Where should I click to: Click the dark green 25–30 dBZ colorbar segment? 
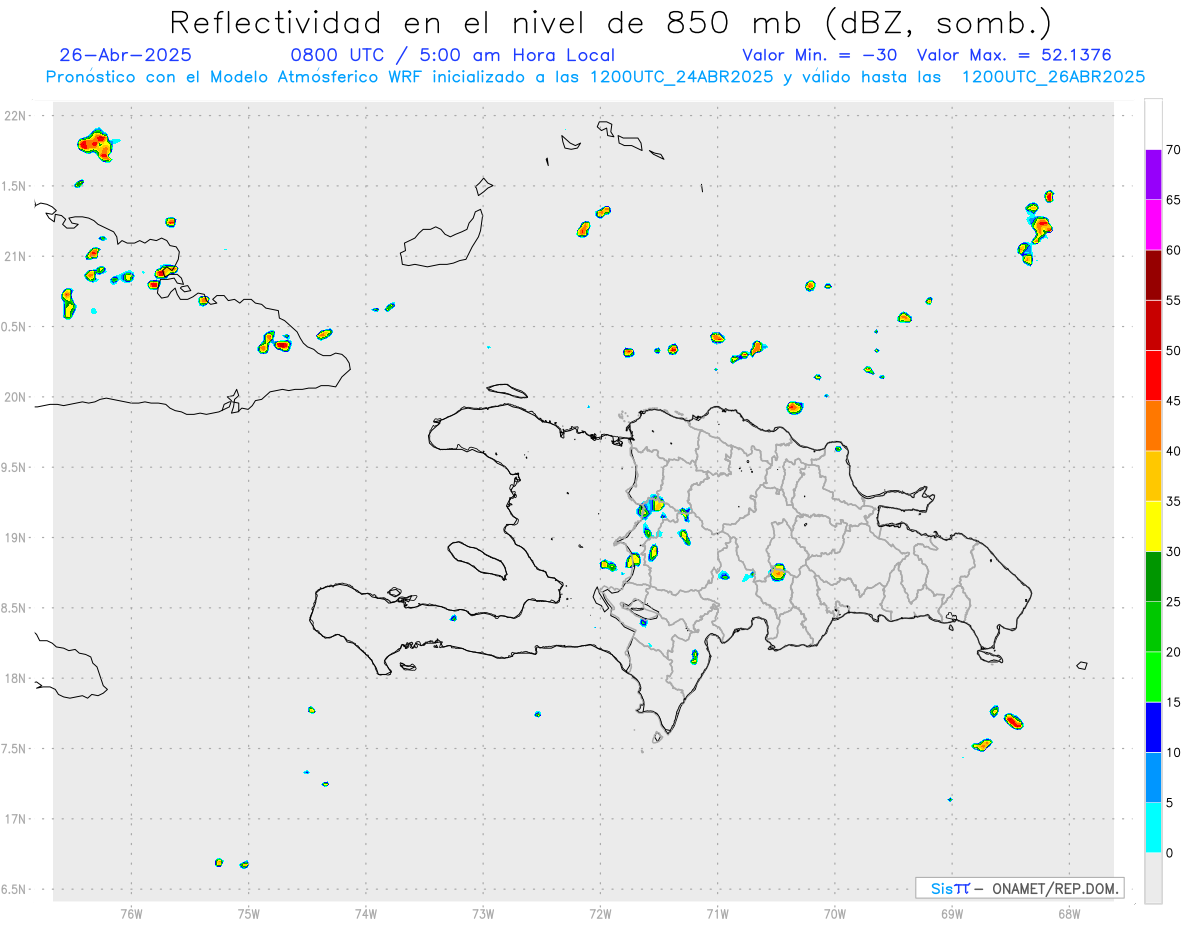[x=1153, y=577]
